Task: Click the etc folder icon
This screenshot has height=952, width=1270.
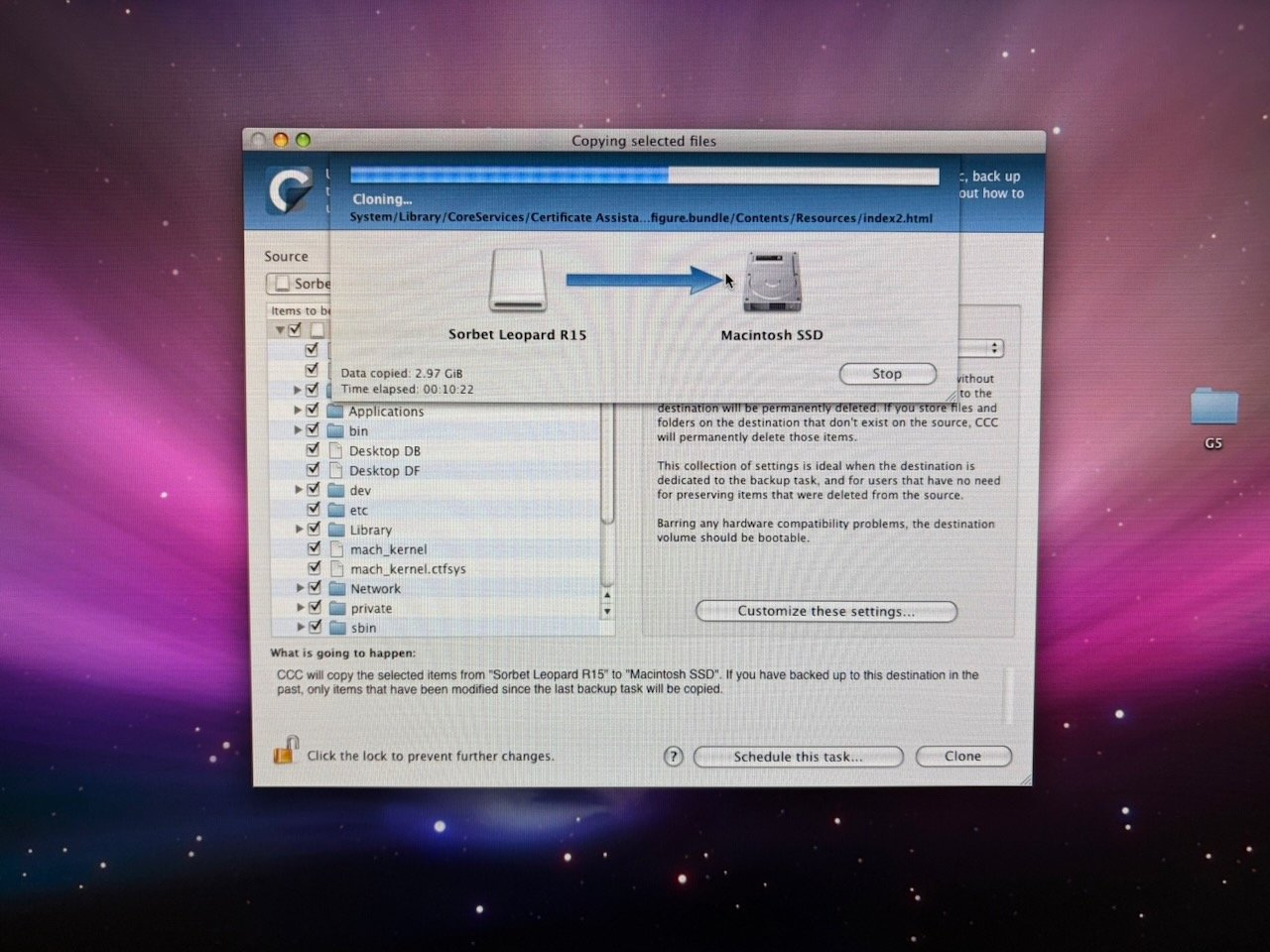Action: point(335,510)
